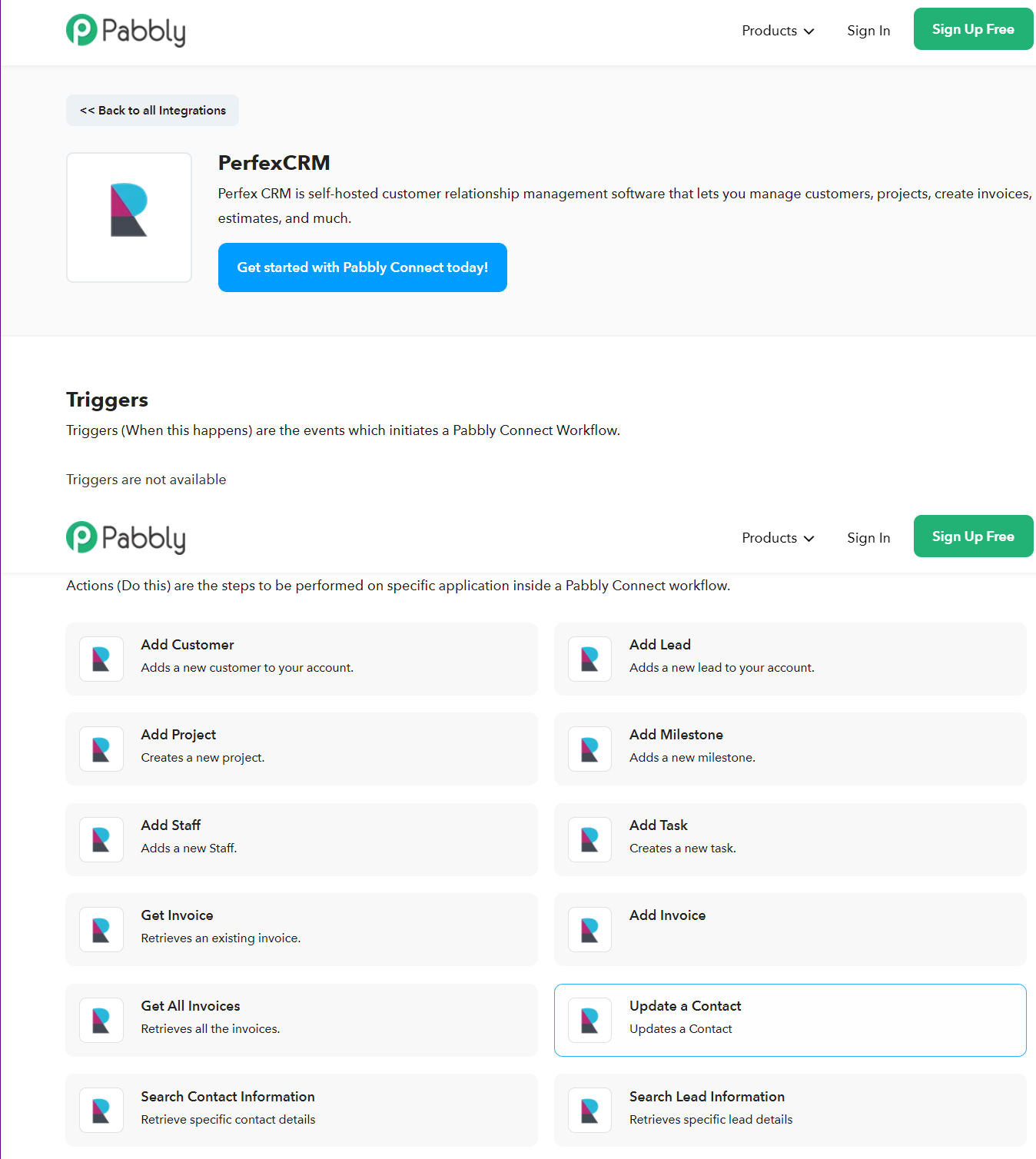Click the 'Triggers are not available' message

[x=146, y=480]
